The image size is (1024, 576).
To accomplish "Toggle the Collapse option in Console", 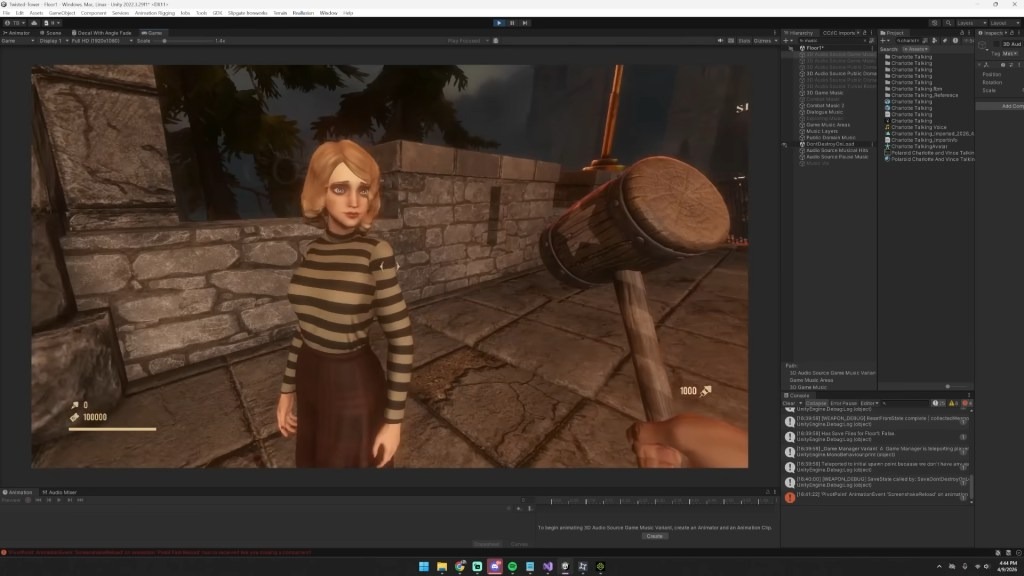I will click(x=816, y=403).
